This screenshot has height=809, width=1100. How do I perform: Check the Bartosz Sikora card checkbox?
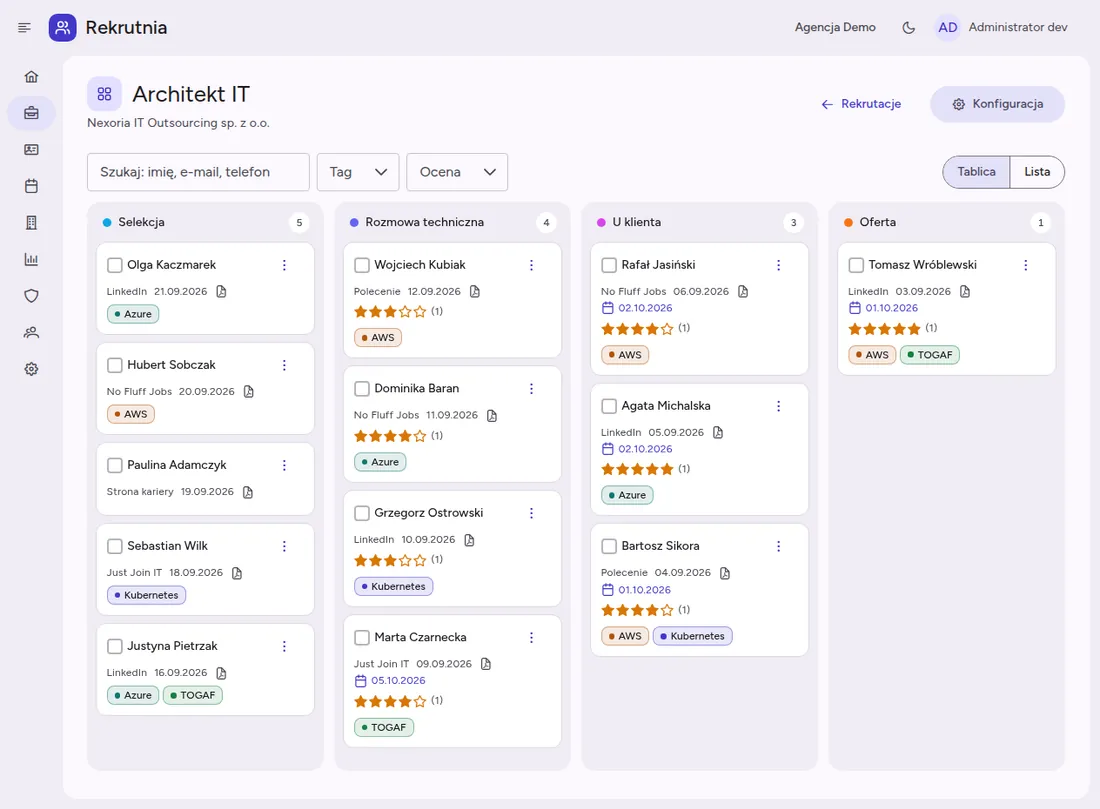pyautogui.click(x=609, y=546)
